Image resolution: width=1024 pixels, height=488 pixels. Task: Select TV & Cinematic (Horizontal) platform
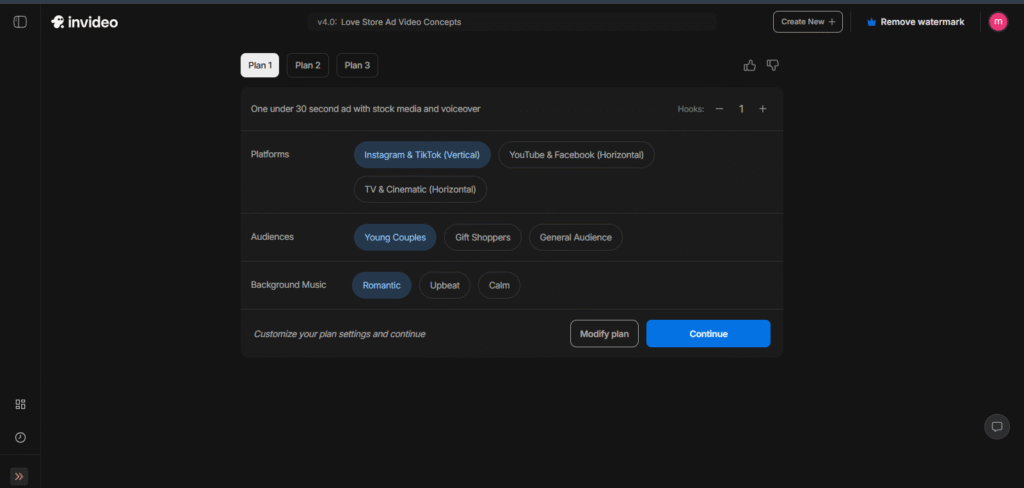click(420, 189)
